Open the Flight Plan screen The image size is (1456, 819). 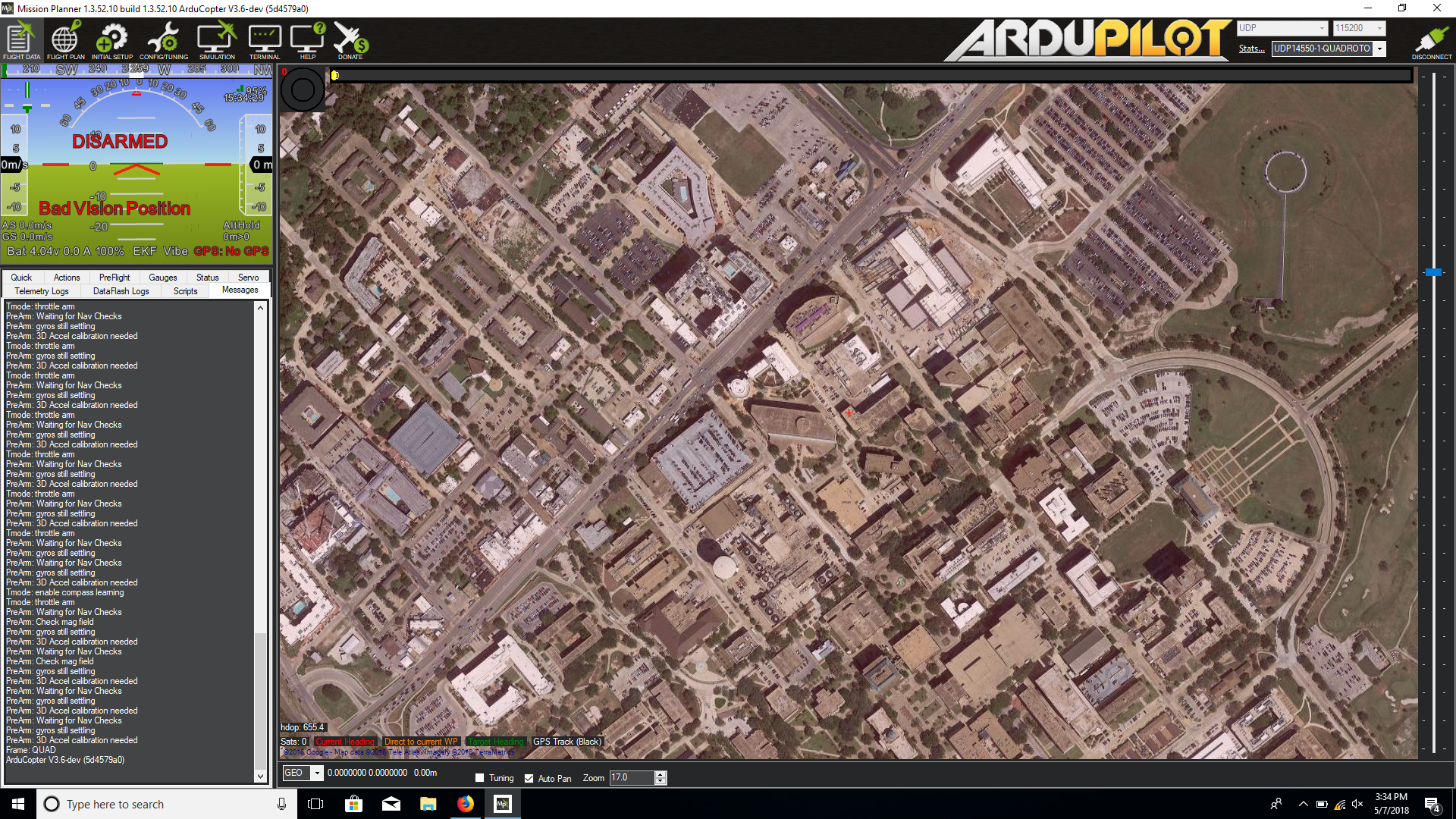(x=66, y=41)
